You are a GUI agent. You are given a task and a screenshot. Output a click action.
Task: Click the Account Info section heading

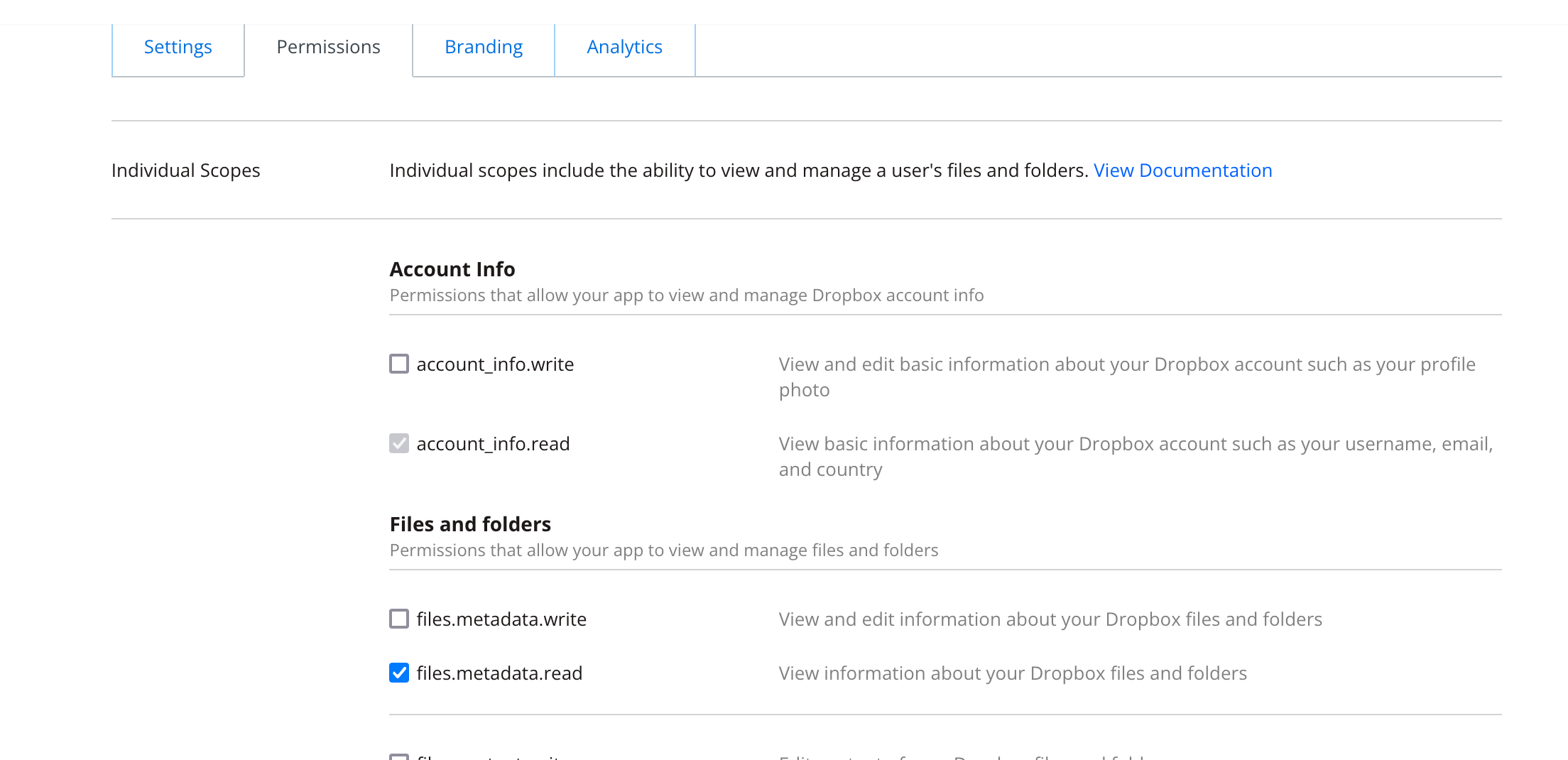tap(452, 269)
